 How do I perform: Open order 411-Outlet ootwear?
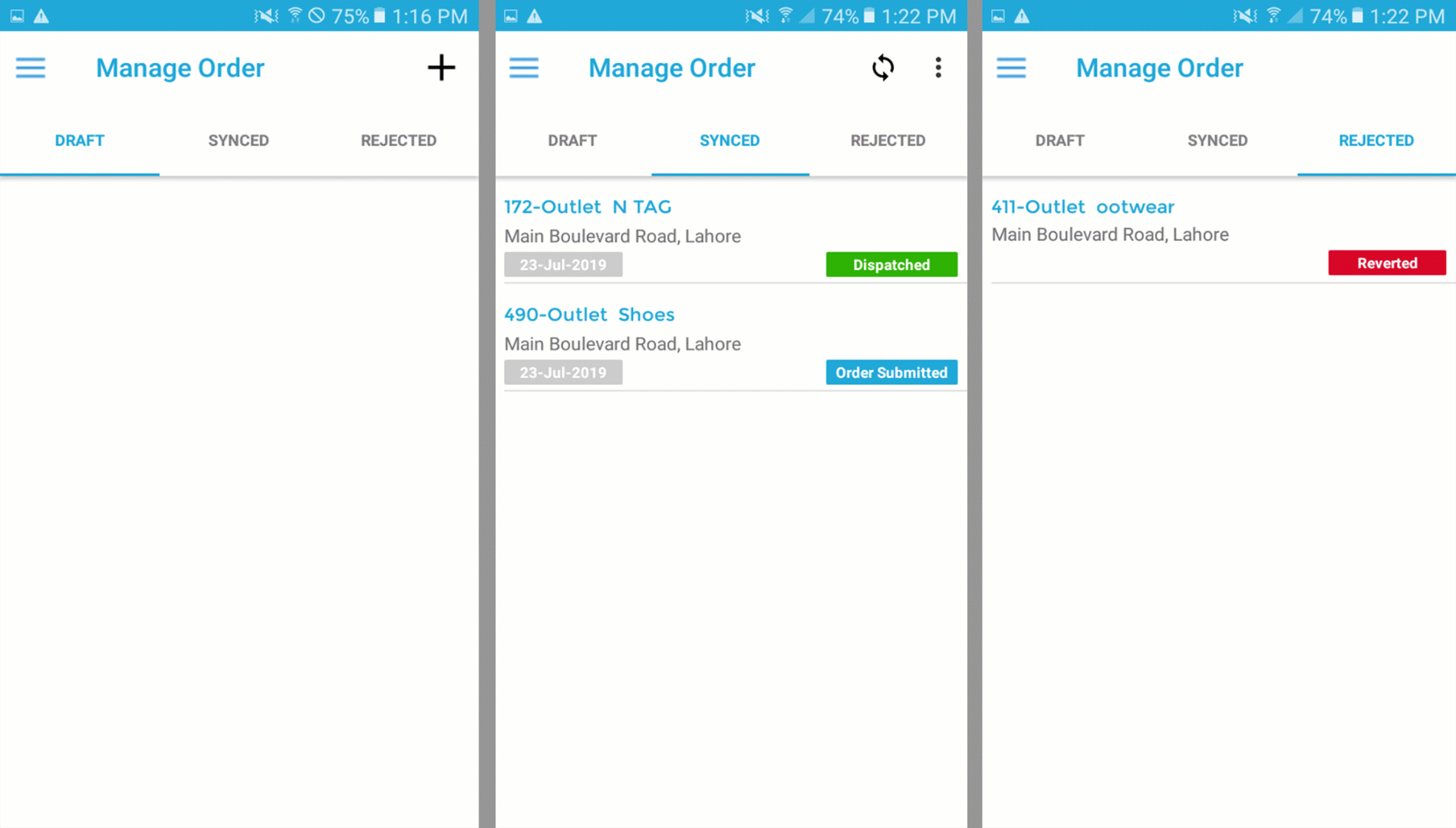tap(1082, 206)
